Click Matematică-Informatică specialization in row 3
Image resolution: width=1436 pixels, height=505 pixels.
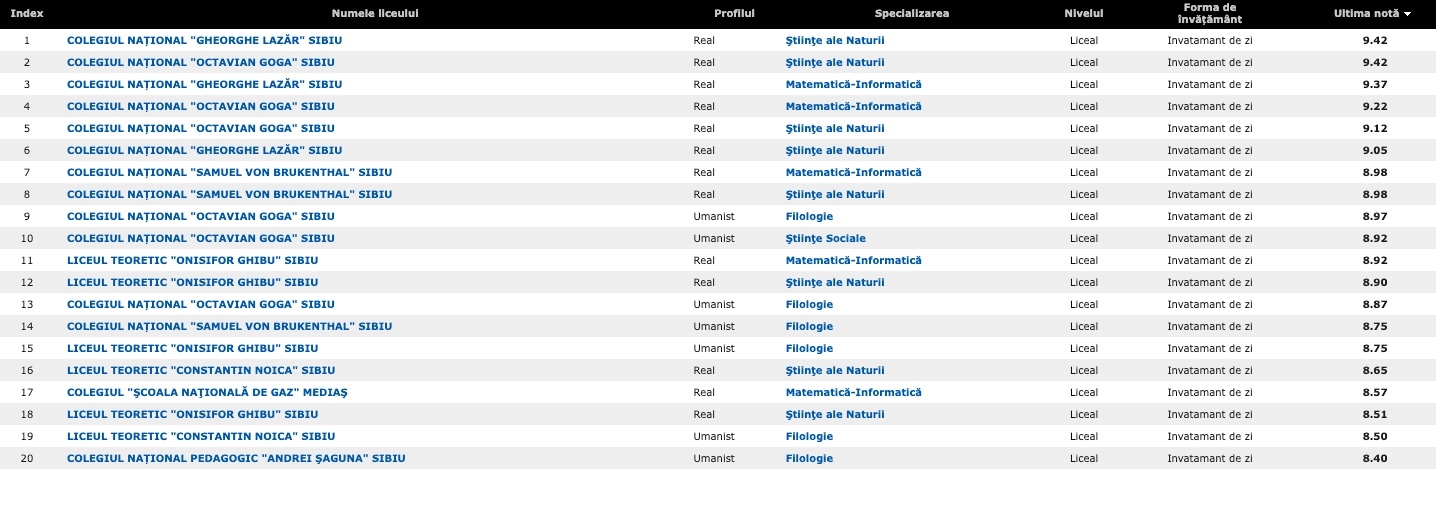(x=853, y=84)
